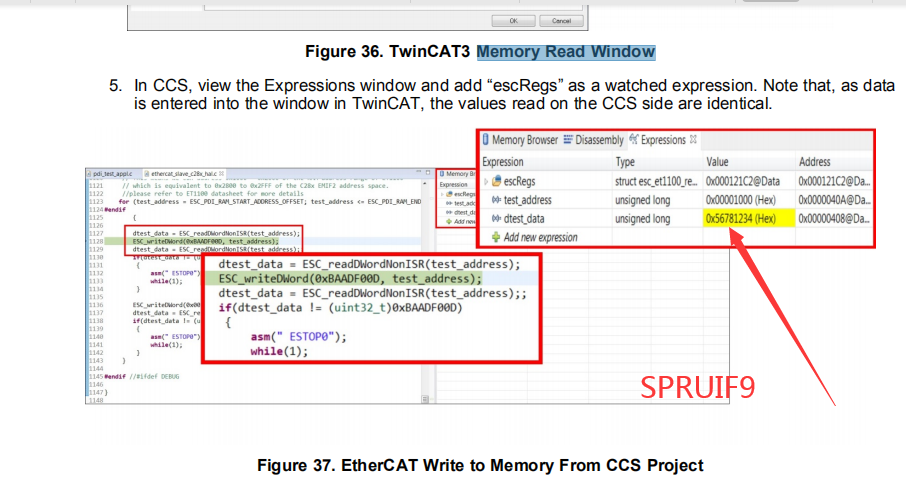Click the green plus Add expression icon
Viewport: 906px width, 485px height.
[x=496, y=237]
